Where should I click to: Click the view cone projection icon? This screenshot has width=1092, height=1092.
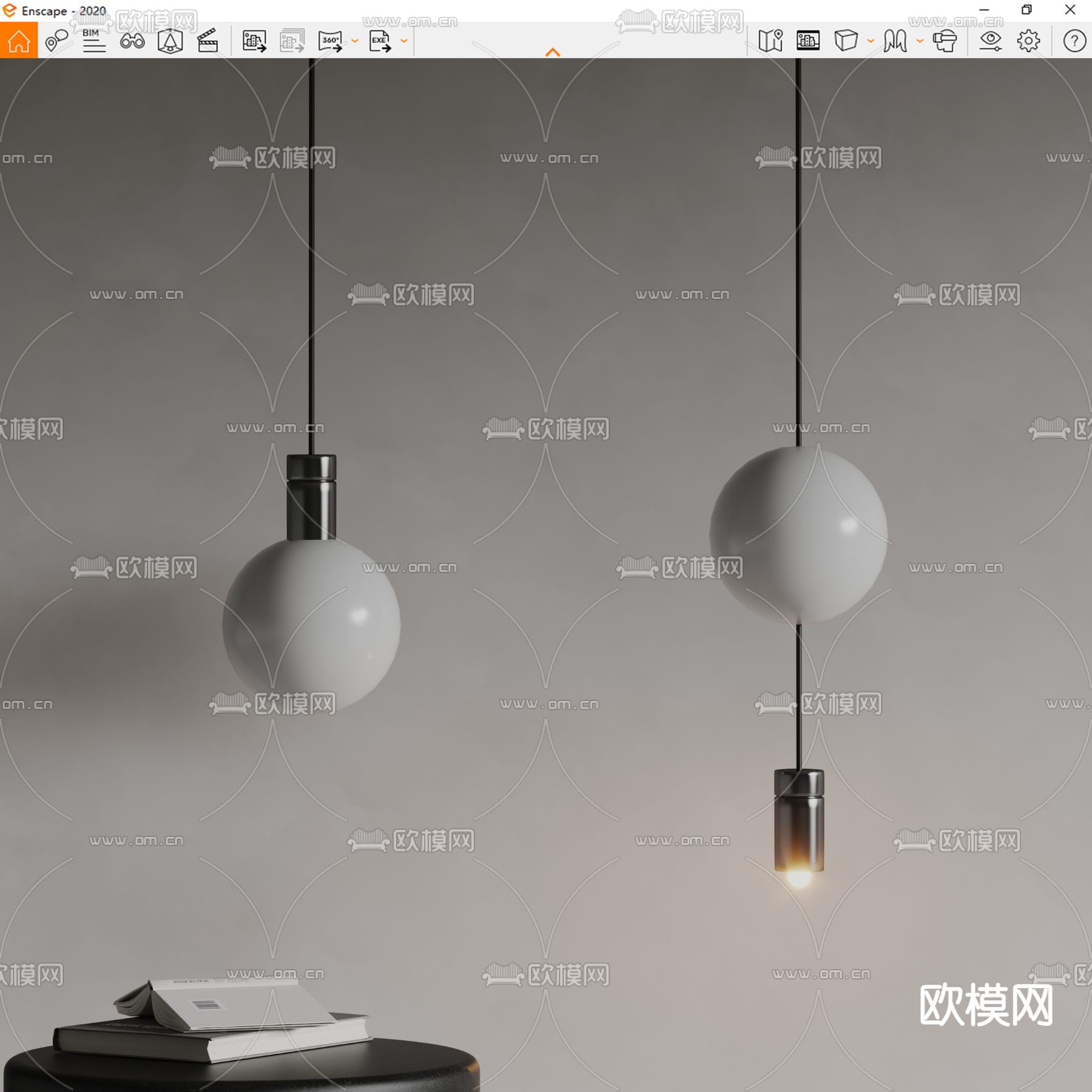click(x=170, y=41)
